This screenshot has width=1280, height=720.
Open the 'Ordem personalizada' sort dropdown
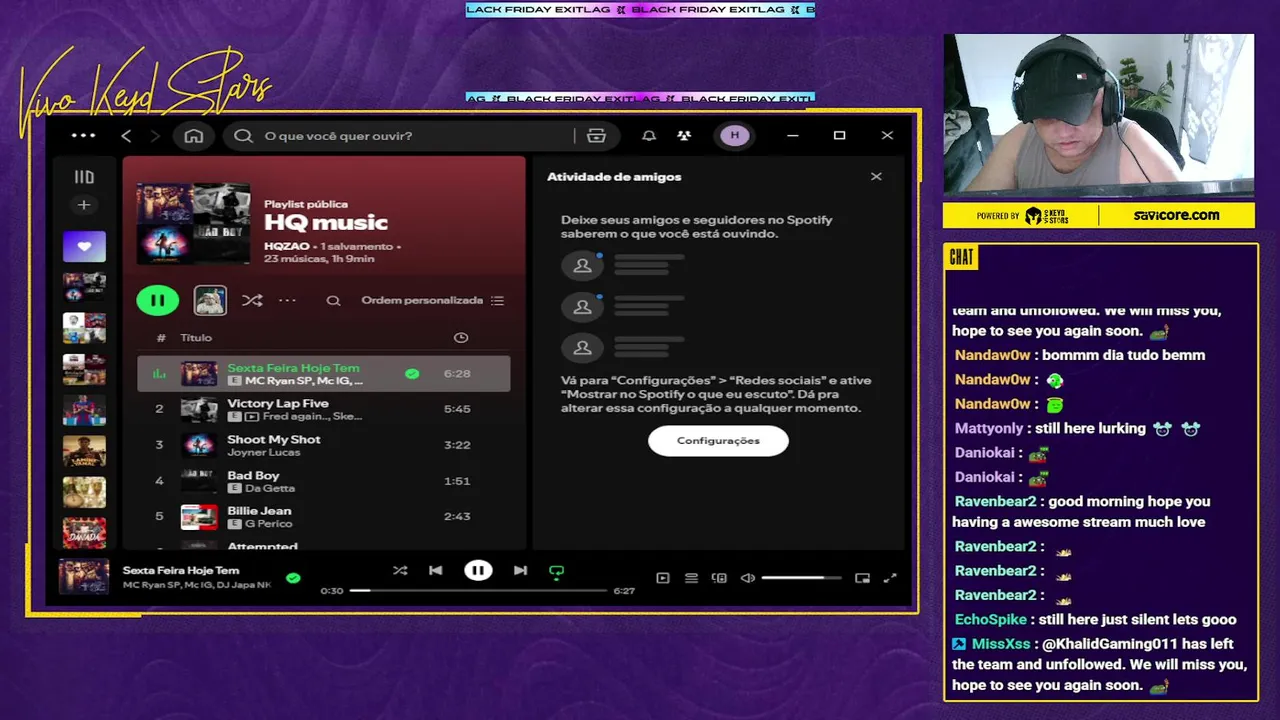point(432,300)
